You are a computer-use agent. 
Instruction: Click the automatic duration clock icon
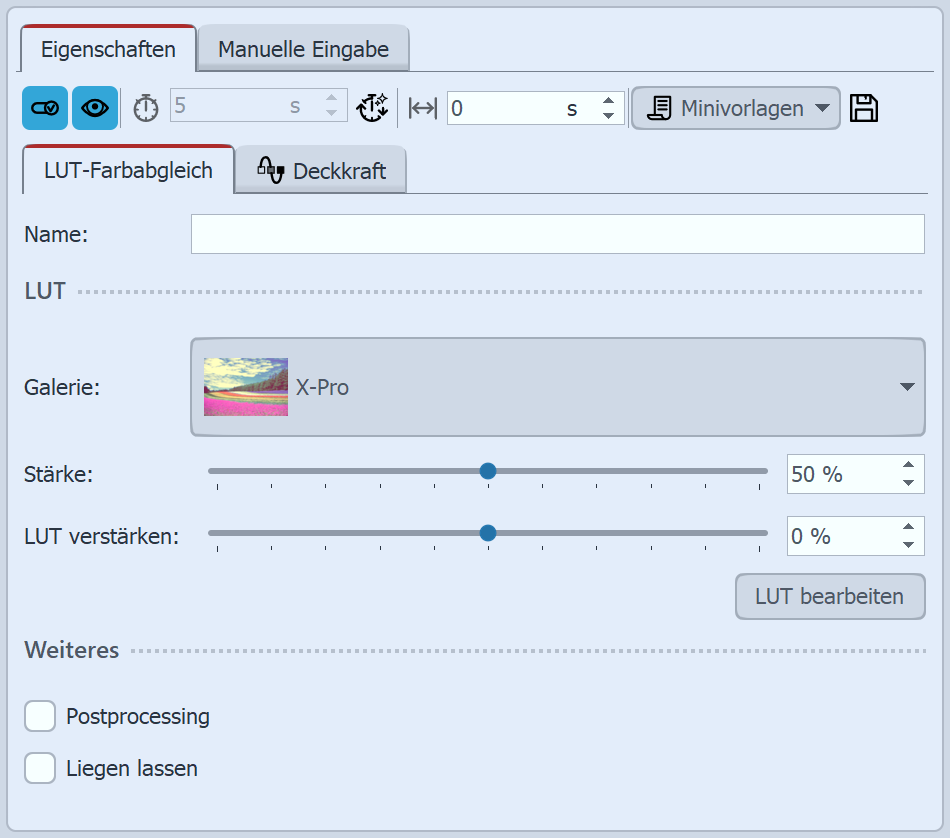pos(373,108)
